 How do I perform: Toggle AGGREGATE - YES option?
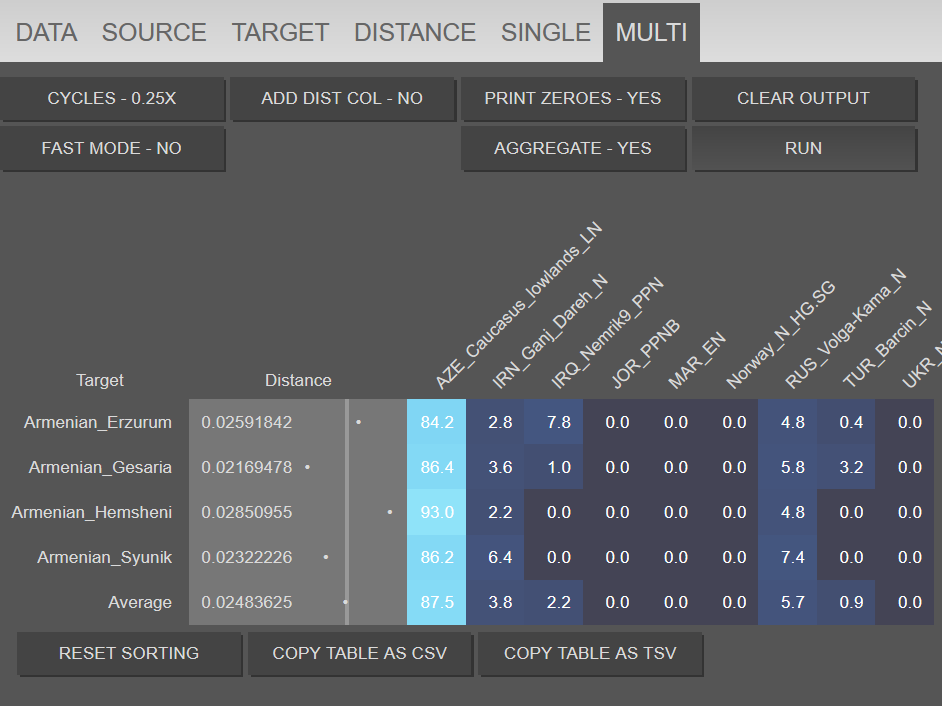coord(573,148)
